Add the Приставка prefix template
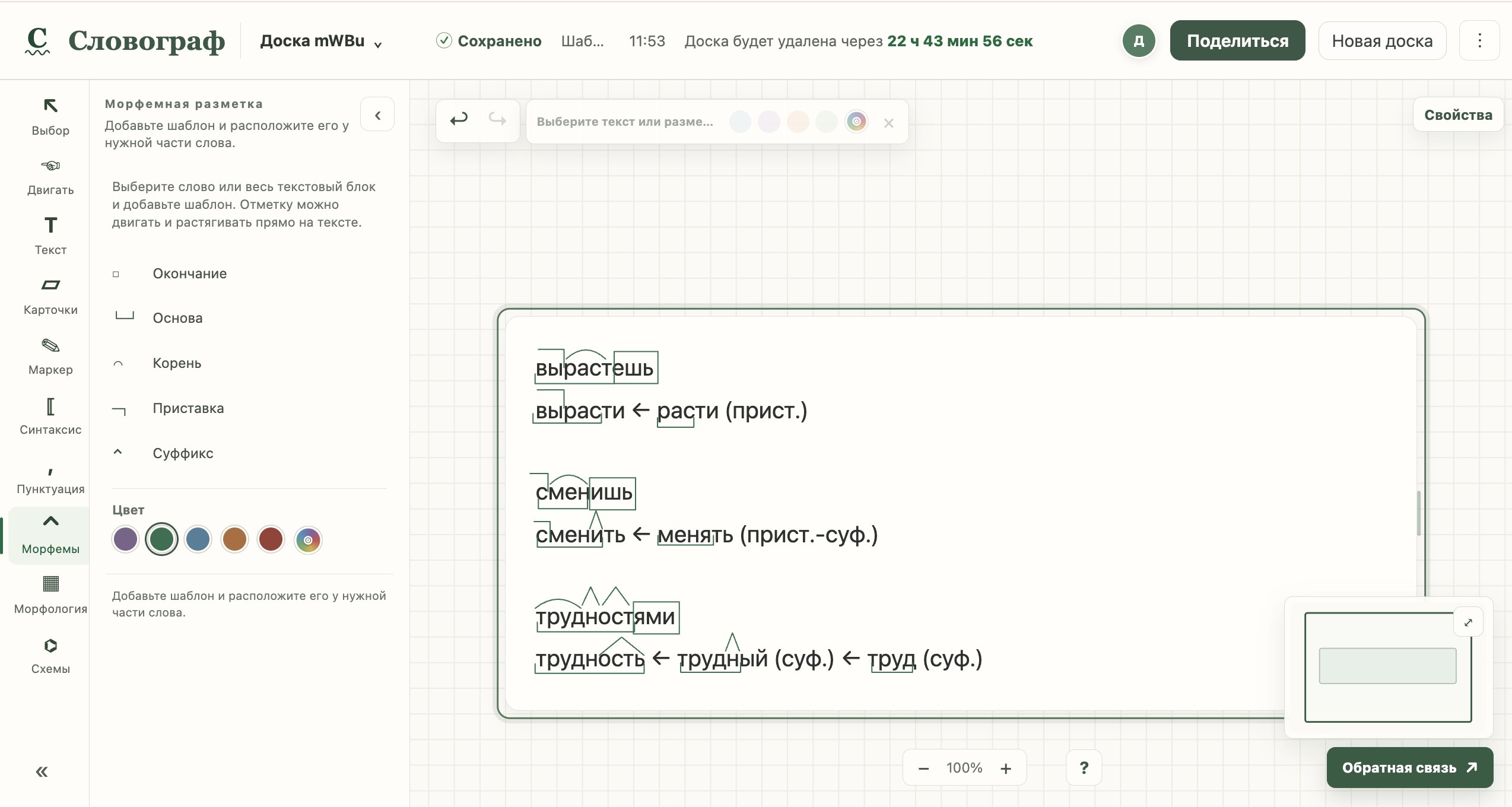This screenshot has height=807, width=1512. [x=249, y=408]
